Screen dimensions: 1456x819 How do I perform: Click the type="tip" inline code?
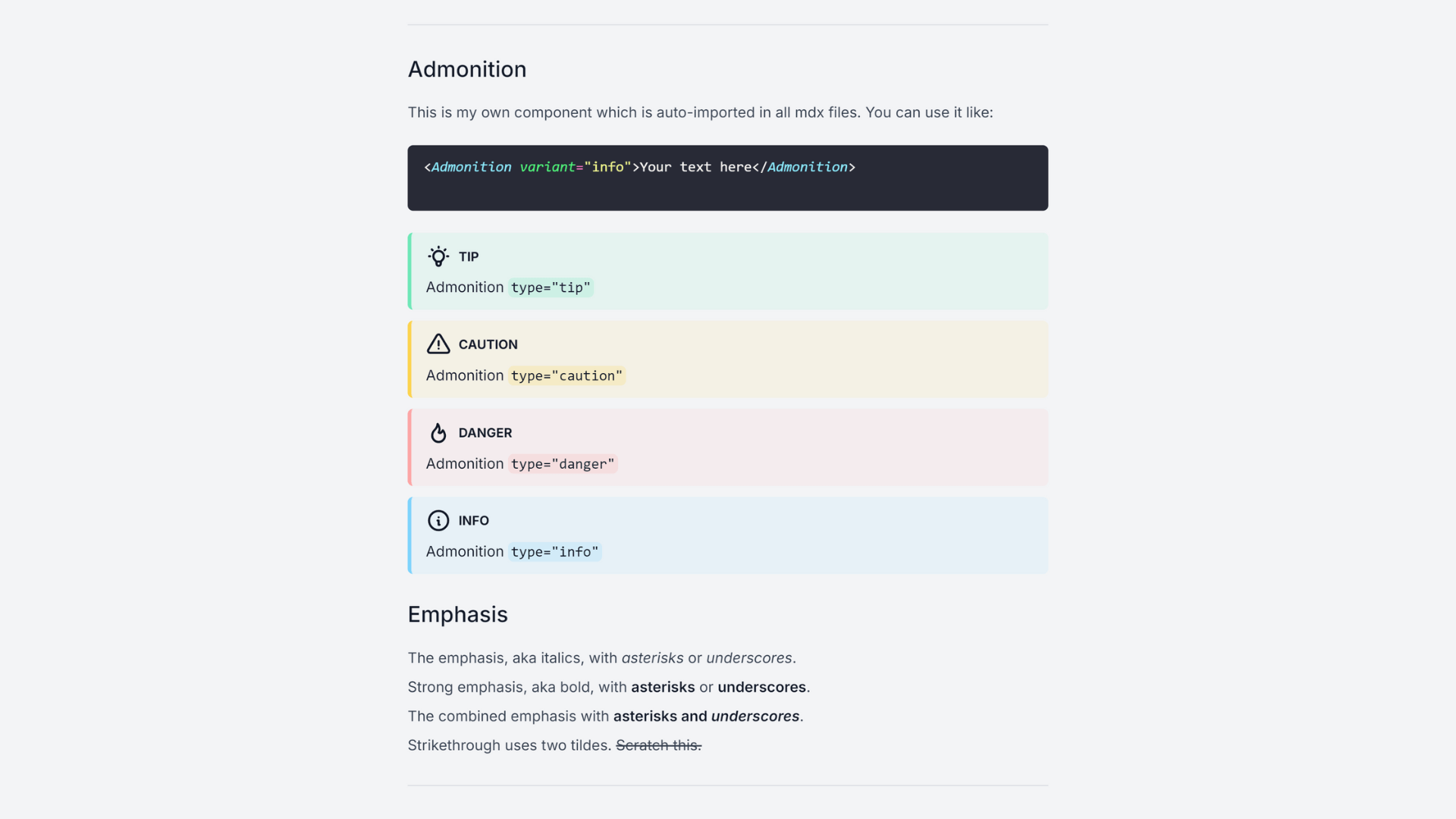[x=551, y=287]
